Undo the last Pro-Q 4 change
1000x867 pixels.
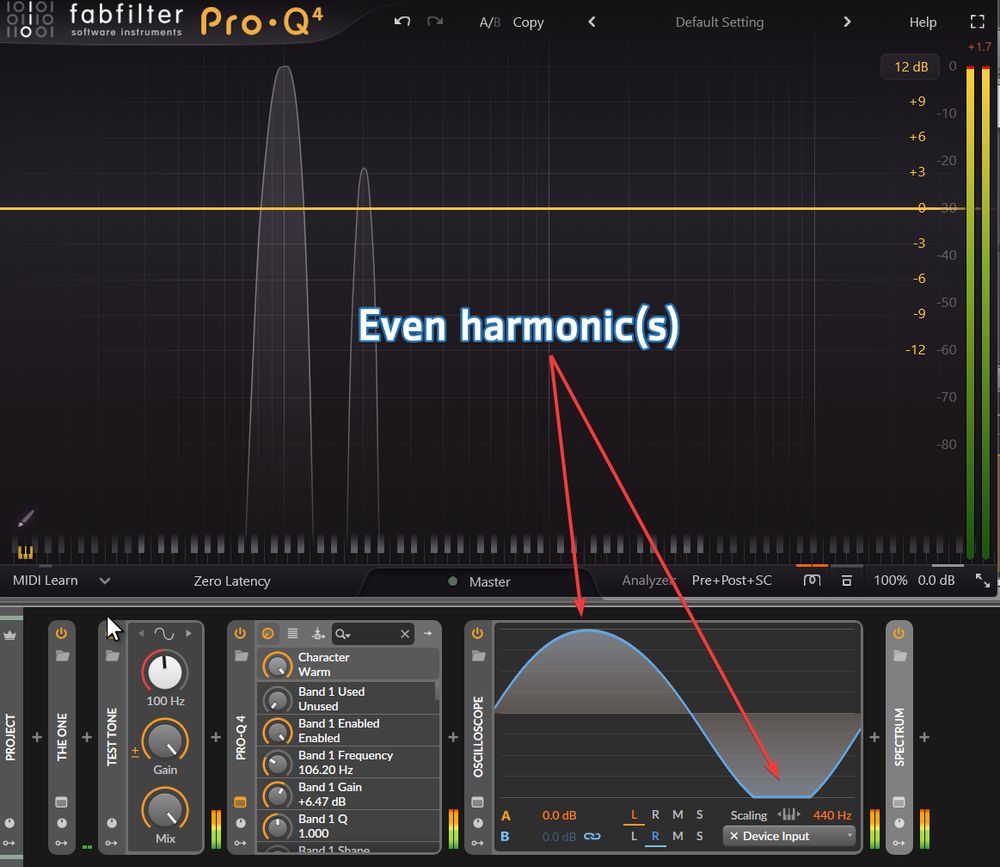pyautogui.click(x=402, y=21)
